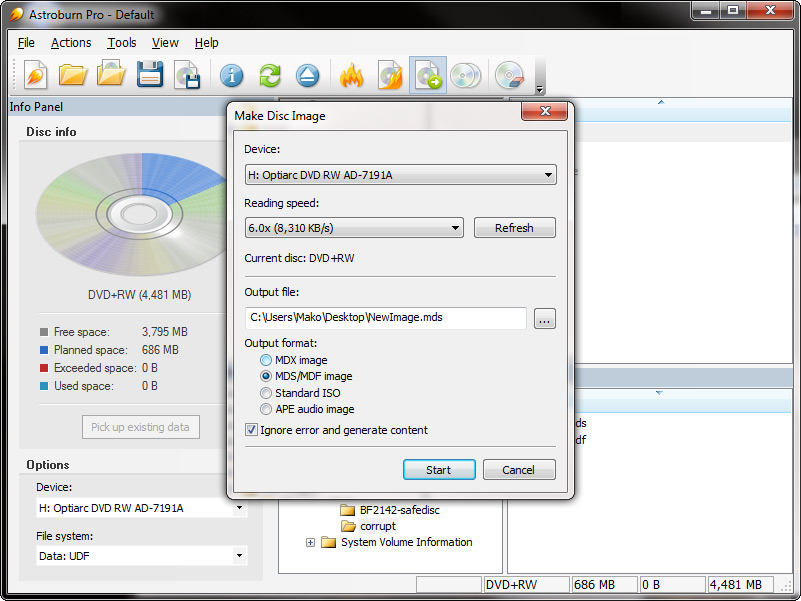The width and height of the screenshot is (801, 601).
Task: Click the 686 MB status bar entry
Action: pyautogui.click(x=604, y=585)
